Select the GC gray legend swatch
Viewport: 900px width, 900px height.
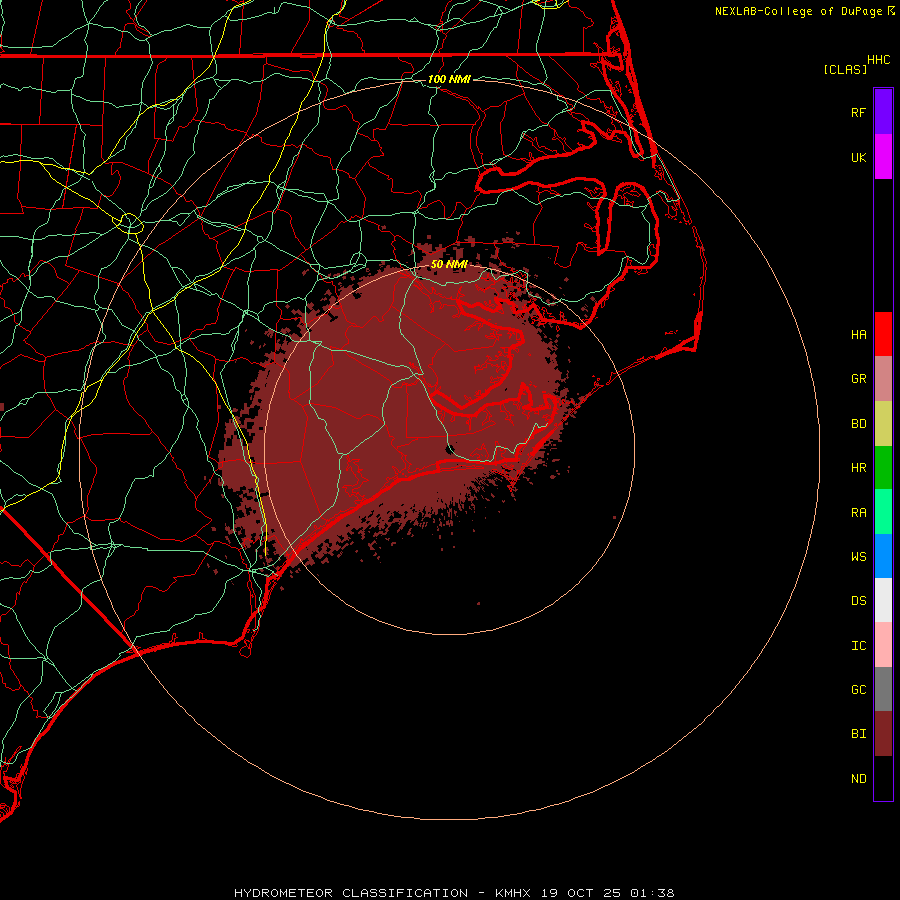tap(883, 689)
